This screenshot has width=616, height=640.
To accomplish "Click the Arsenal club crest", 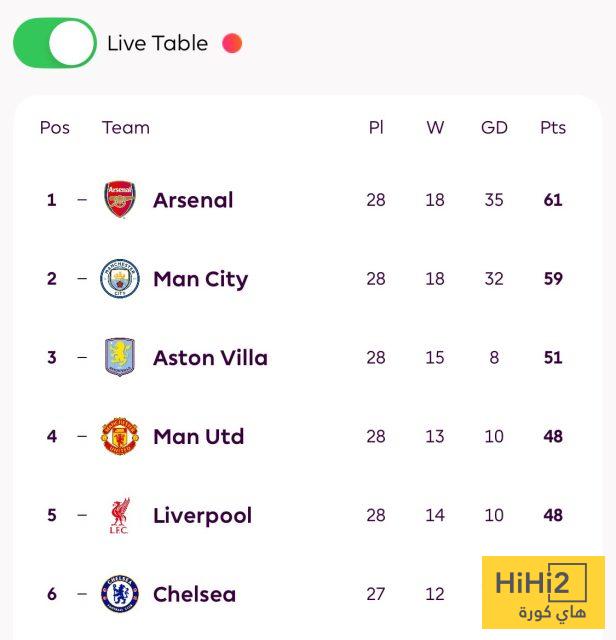I will 120,200.
